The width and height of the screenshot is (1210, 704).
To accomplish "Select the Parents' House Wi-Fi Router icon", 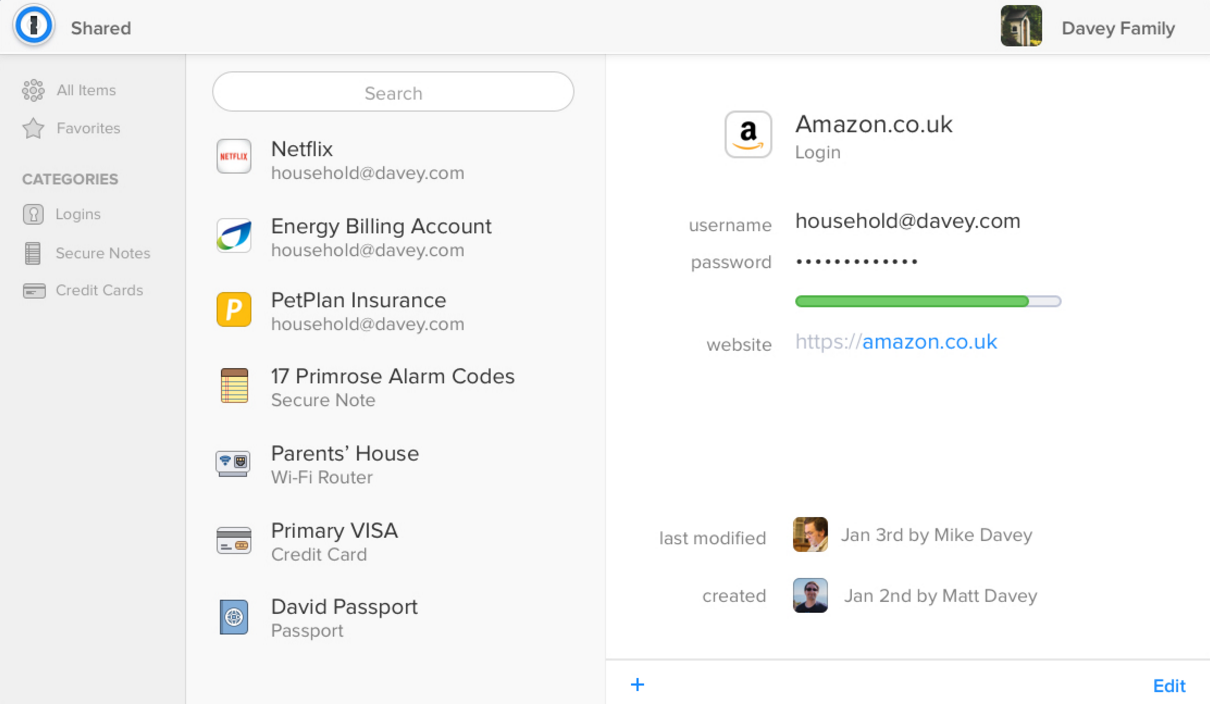I will (x=234, y=463).
